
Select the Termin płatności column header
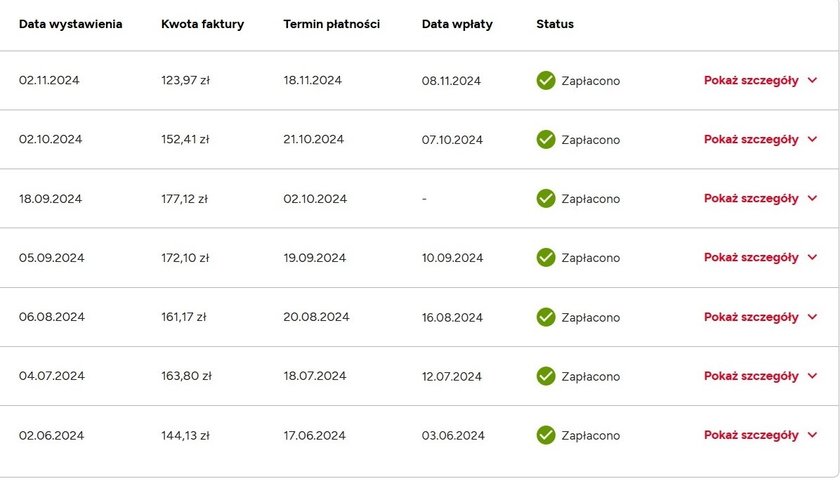point(332,24)
